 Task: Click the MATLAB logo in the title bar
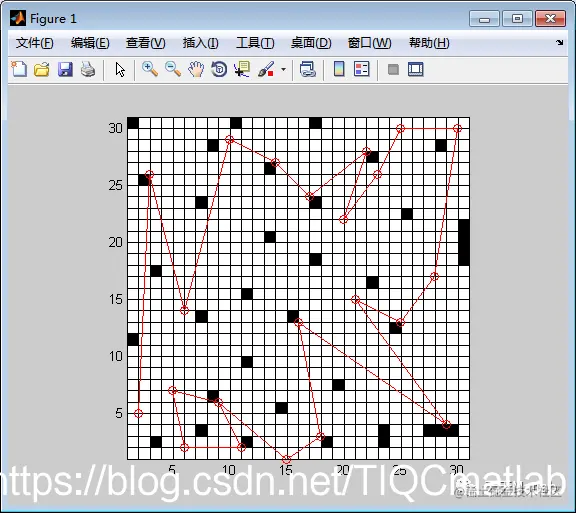18,18
